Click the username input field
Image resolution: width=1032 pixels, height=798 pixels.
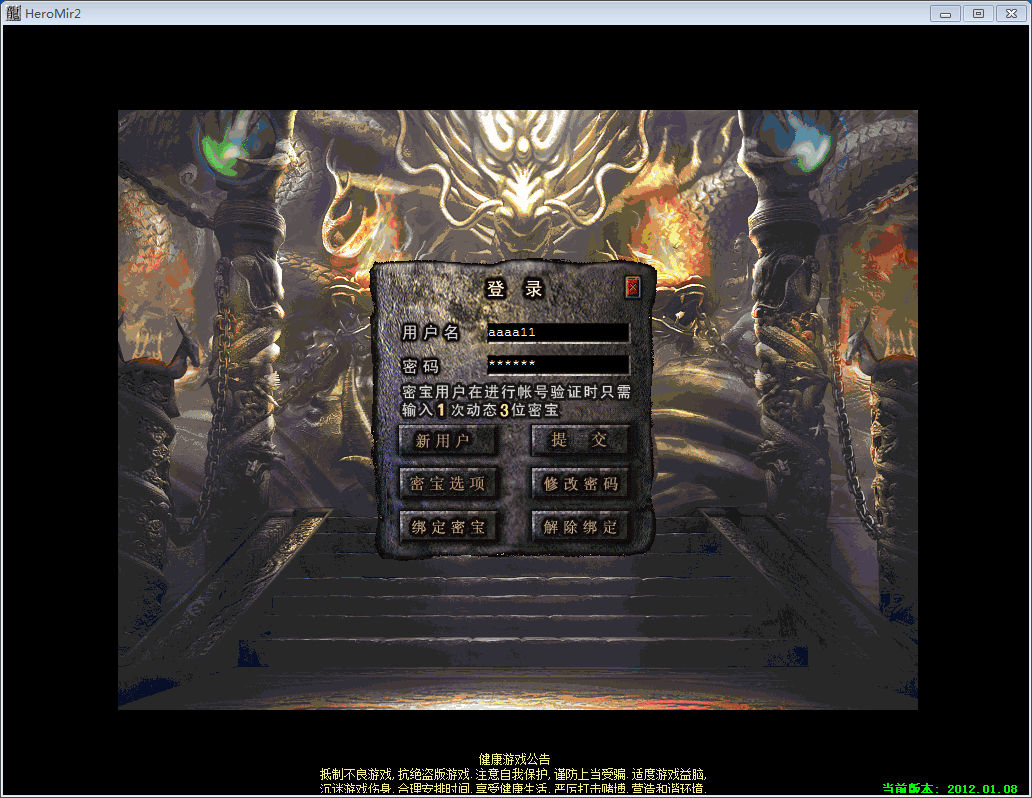pos(557,332)
